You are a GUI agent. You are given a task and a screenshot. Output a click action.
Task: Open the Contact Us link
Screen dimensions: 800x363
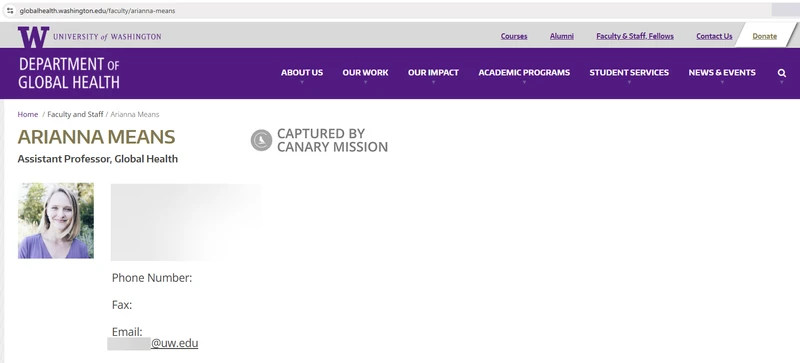[714, 36]
